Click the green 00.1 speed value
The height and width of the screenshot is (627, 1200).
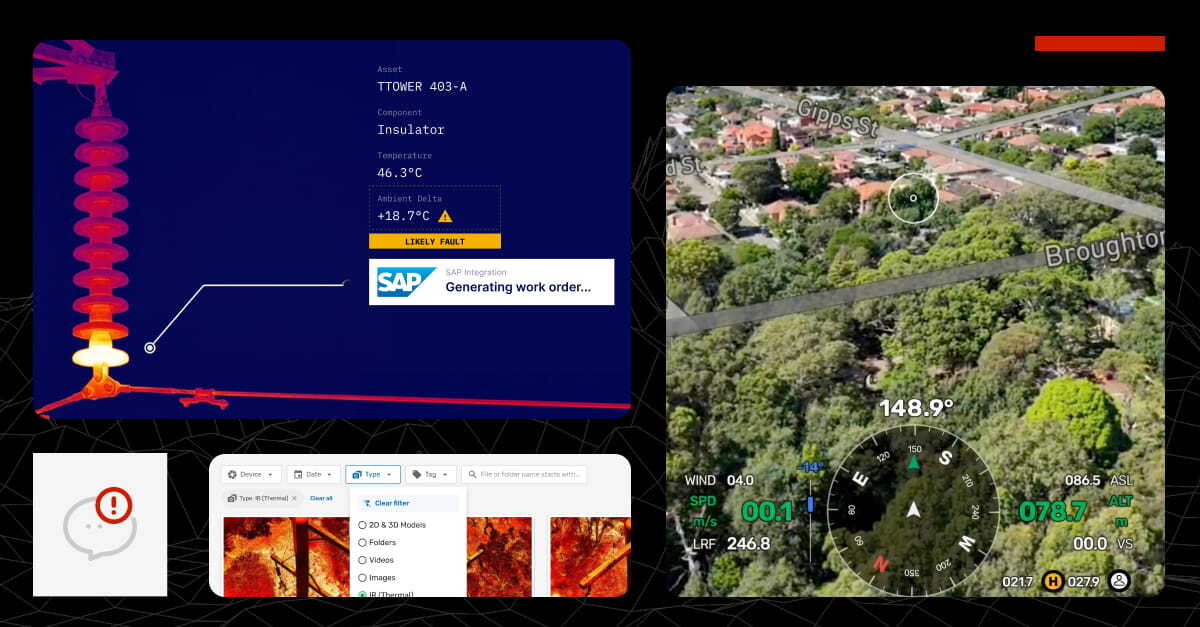767,512
